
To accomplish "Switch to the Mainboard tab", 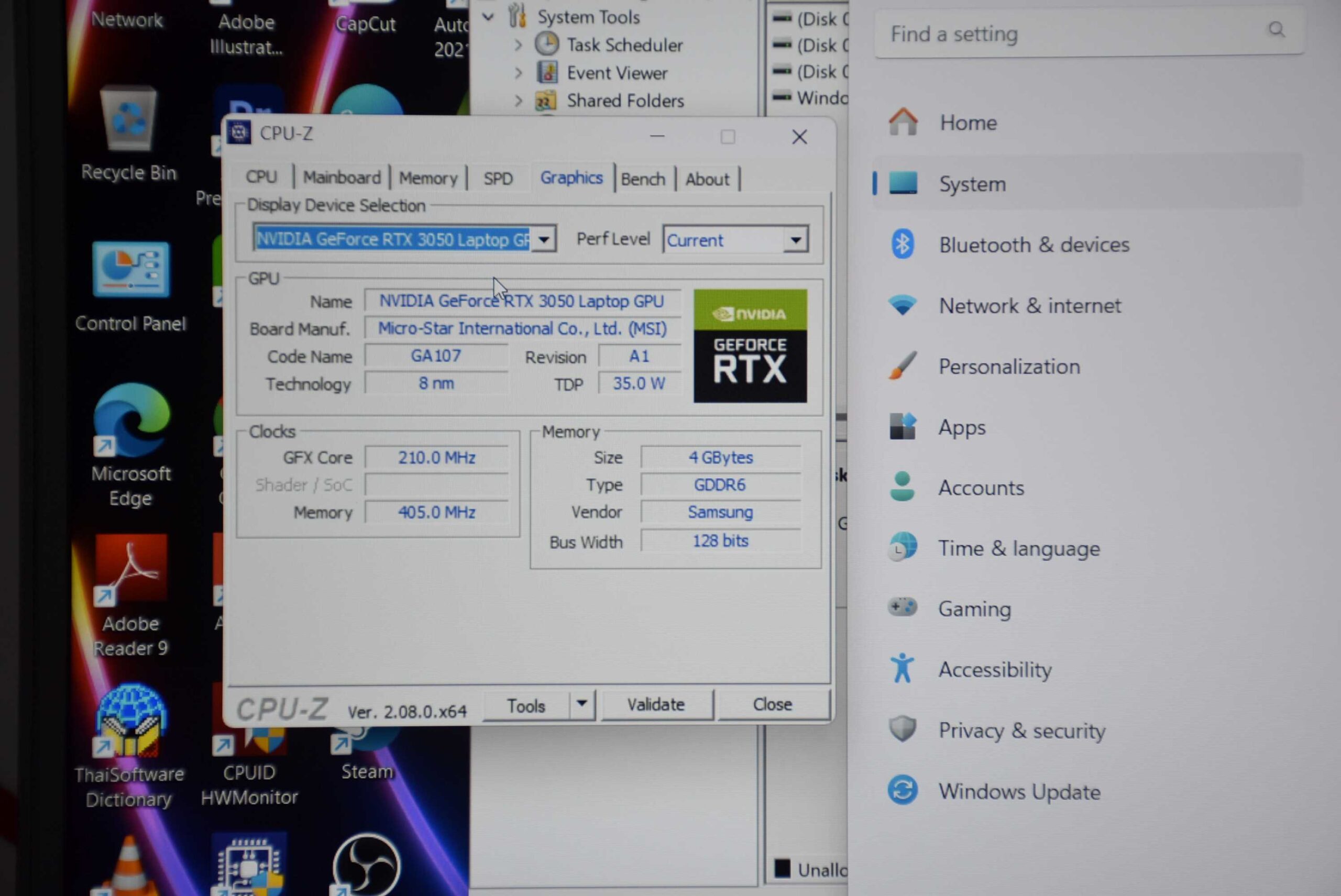I will (x=341, y=178).
